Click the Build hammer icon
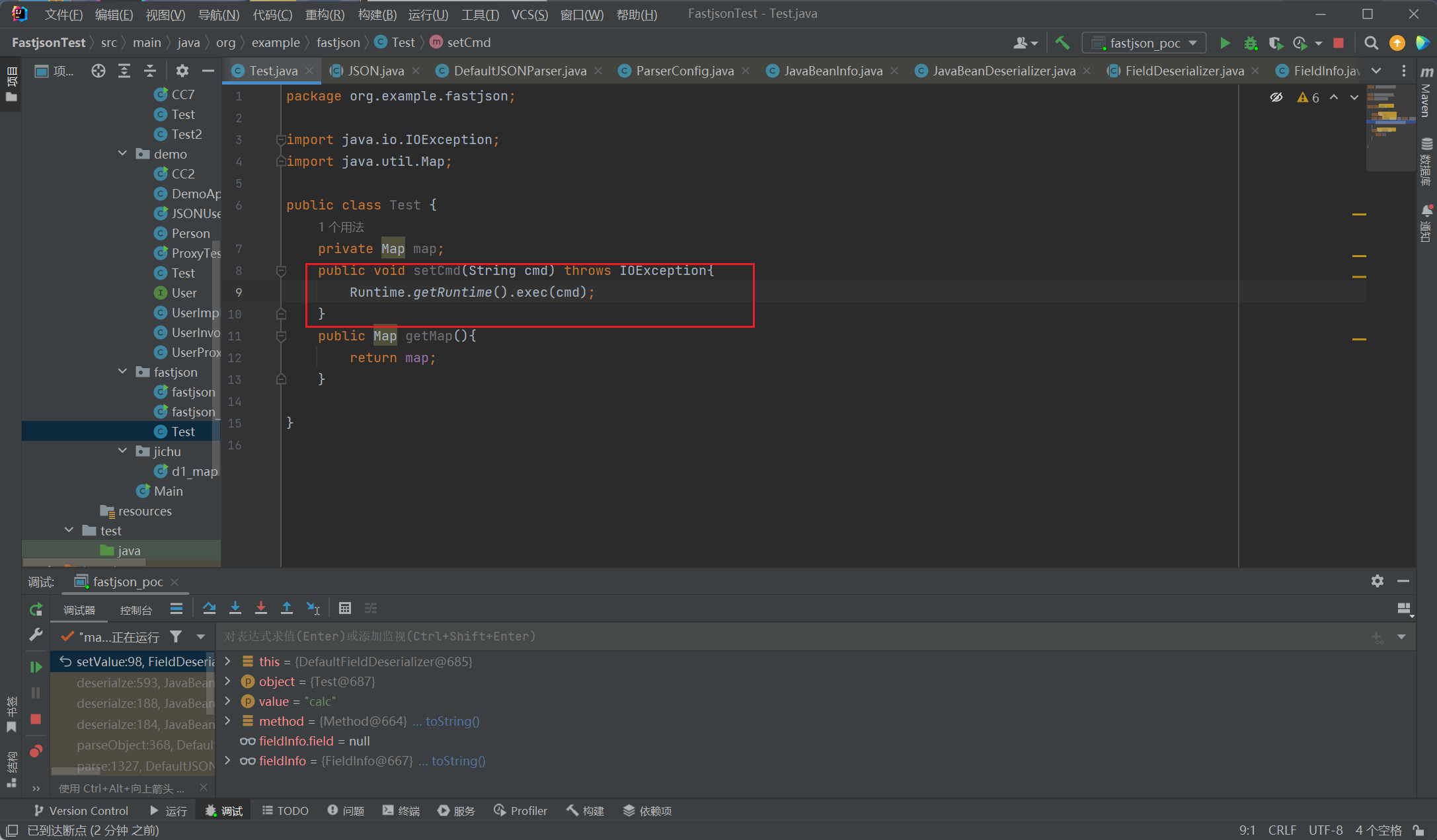1437x840 pixels. (x=1062, y=43)
